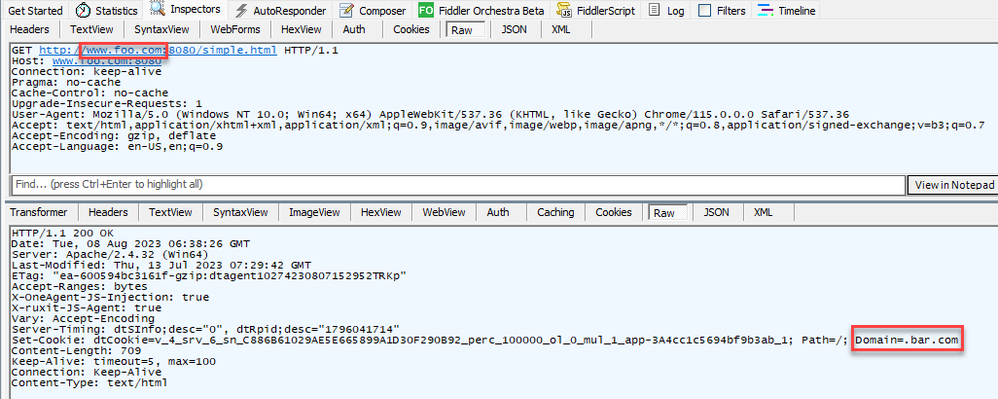The width and height of the screenshot is (998, 399).
Task: Open the simple.html URL link in GET line
Action: pyautogui.click(x=158, y=50)
